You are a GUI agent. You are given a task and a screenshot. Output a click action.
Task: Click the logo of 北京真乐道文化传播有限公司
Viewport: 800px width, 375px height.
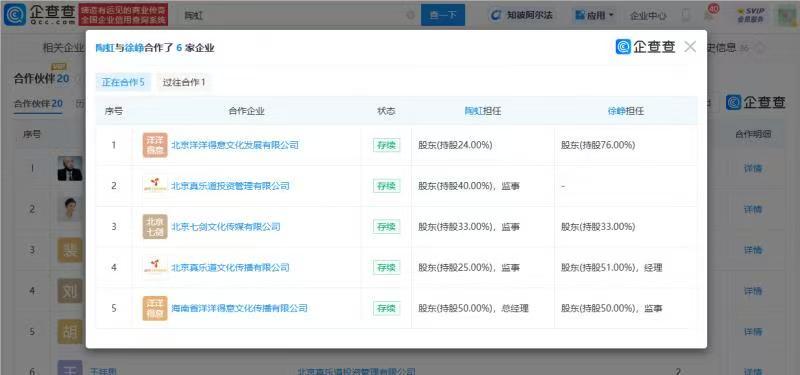[x=155, y=267]
